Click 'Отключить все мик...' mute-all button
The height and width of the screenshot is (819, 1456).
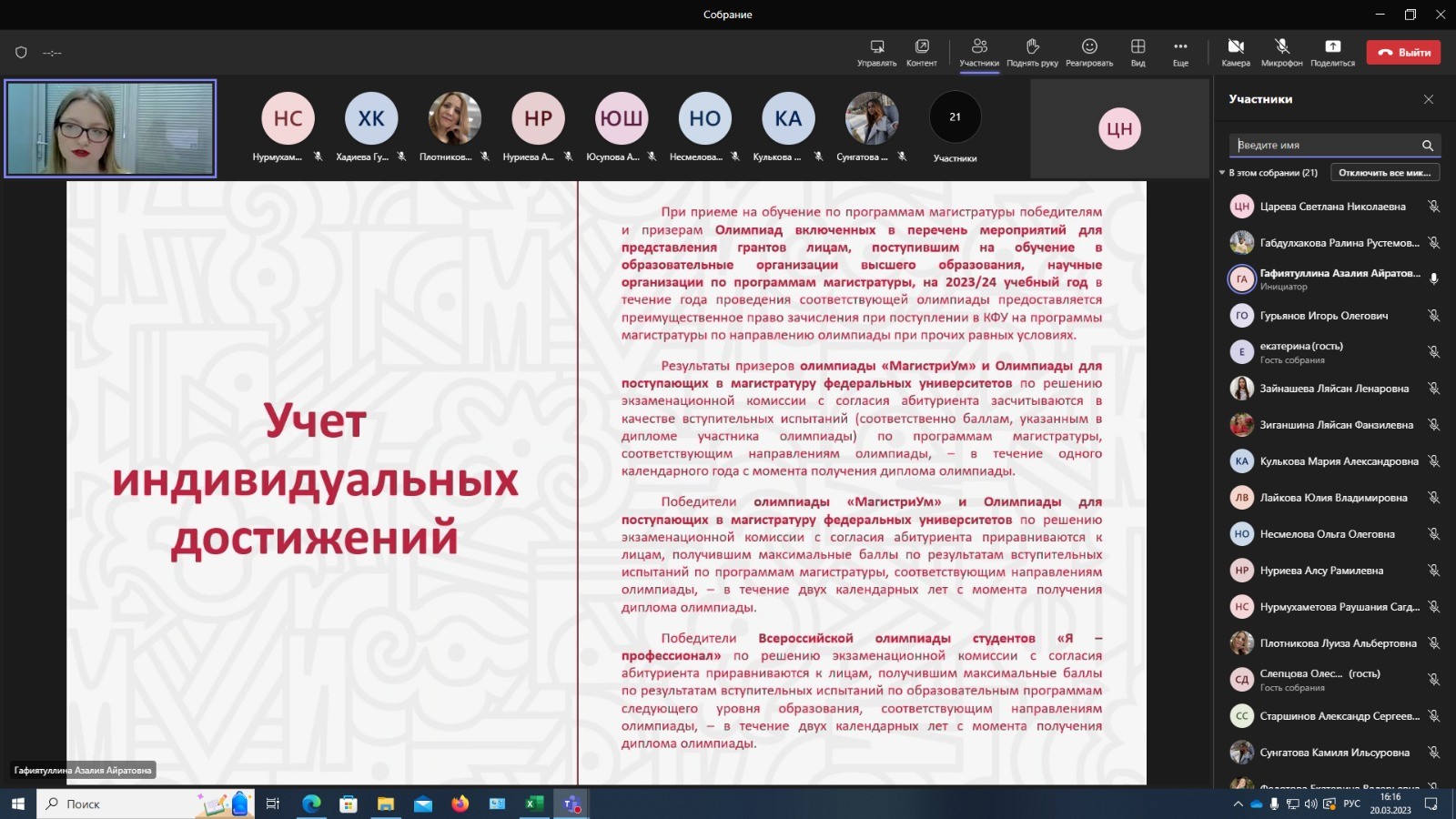(1384, 173)
